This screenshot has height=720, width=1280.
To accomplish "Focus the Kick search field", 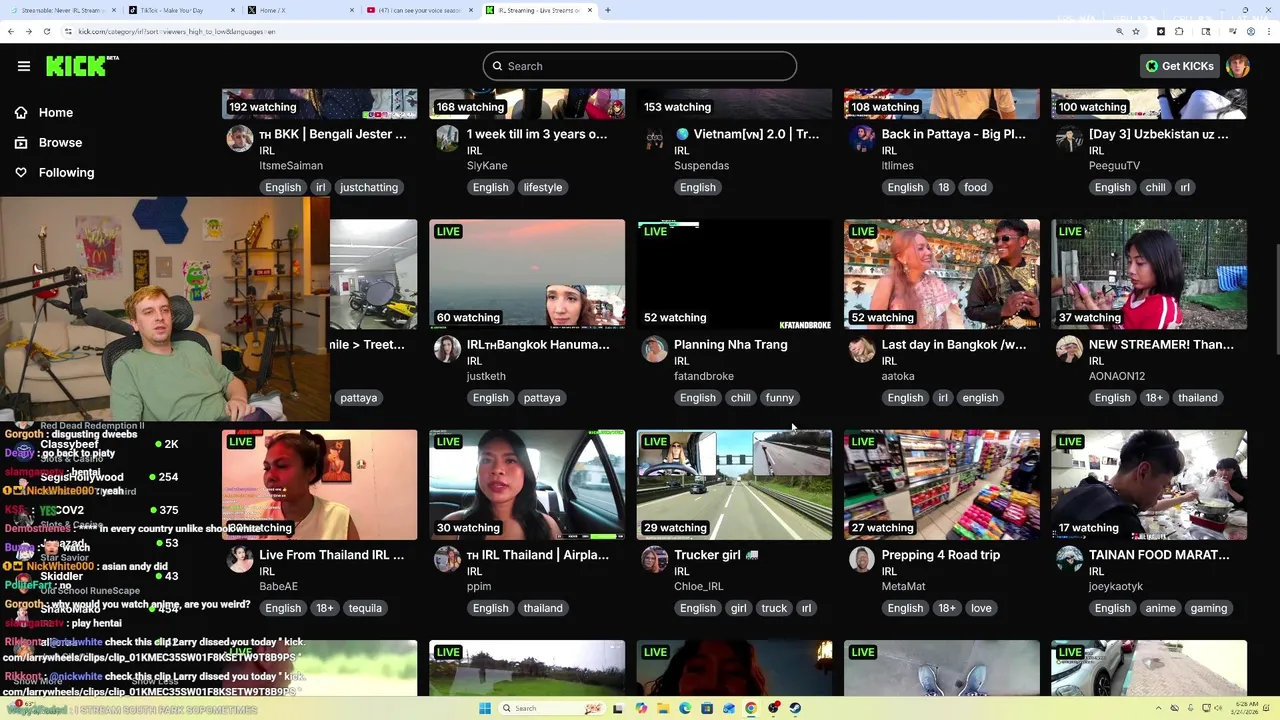I will 640,66.
